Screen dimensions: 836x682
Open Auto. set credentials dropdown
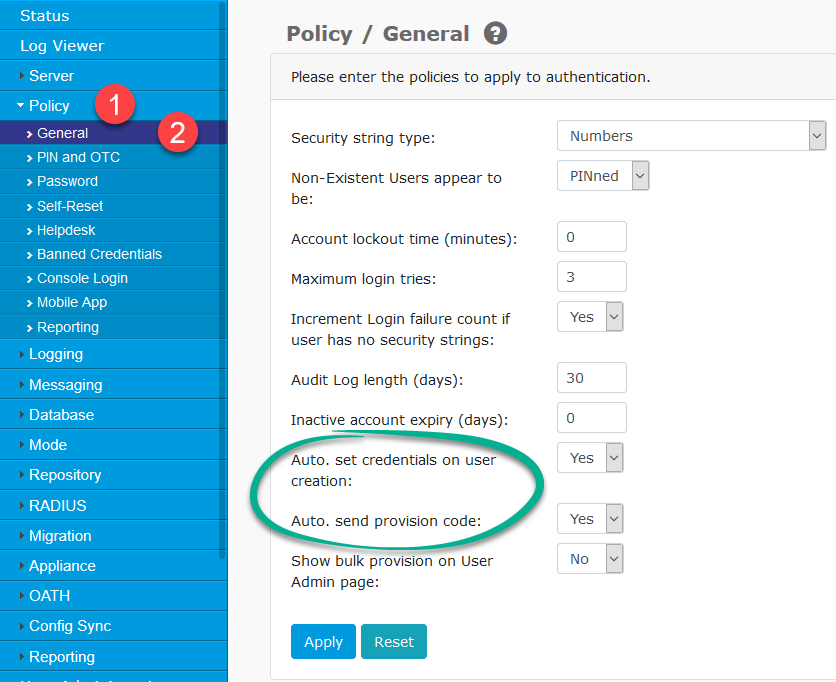(x=590, y=458)
